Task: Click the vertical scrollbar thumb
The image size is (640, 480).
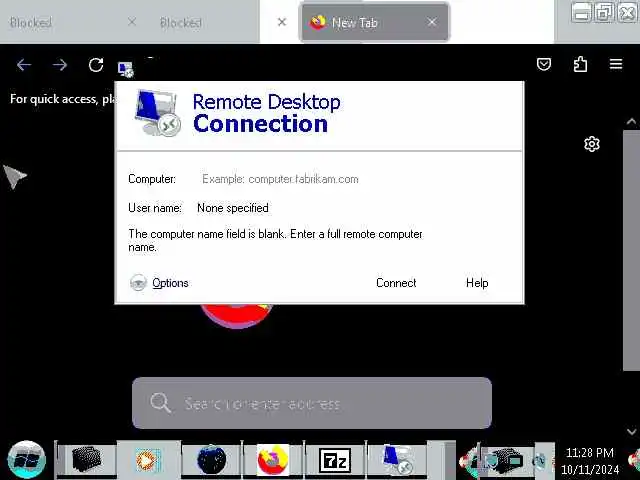Action: pos(631,250)
